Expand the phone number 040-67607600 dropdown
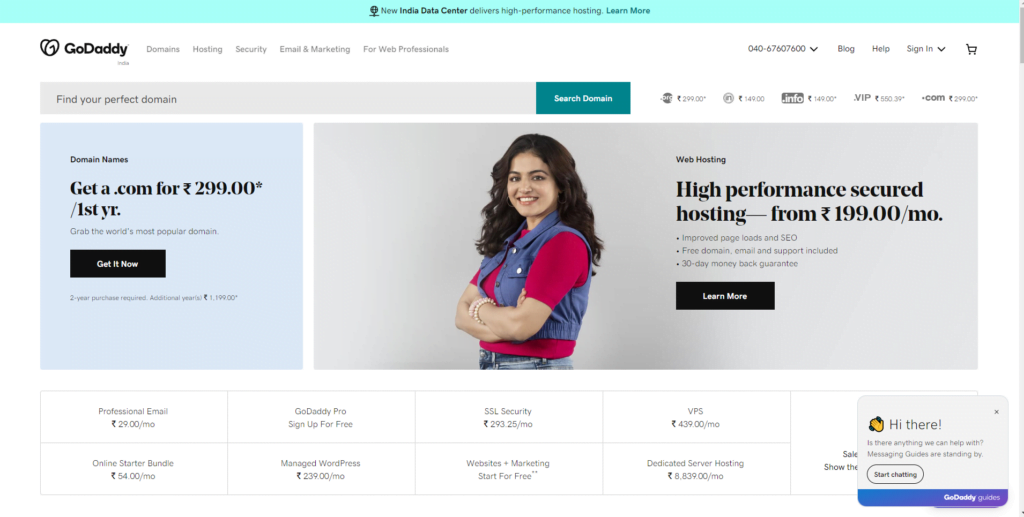Screen dimensions: 1024x517 (x=783, y=49)
